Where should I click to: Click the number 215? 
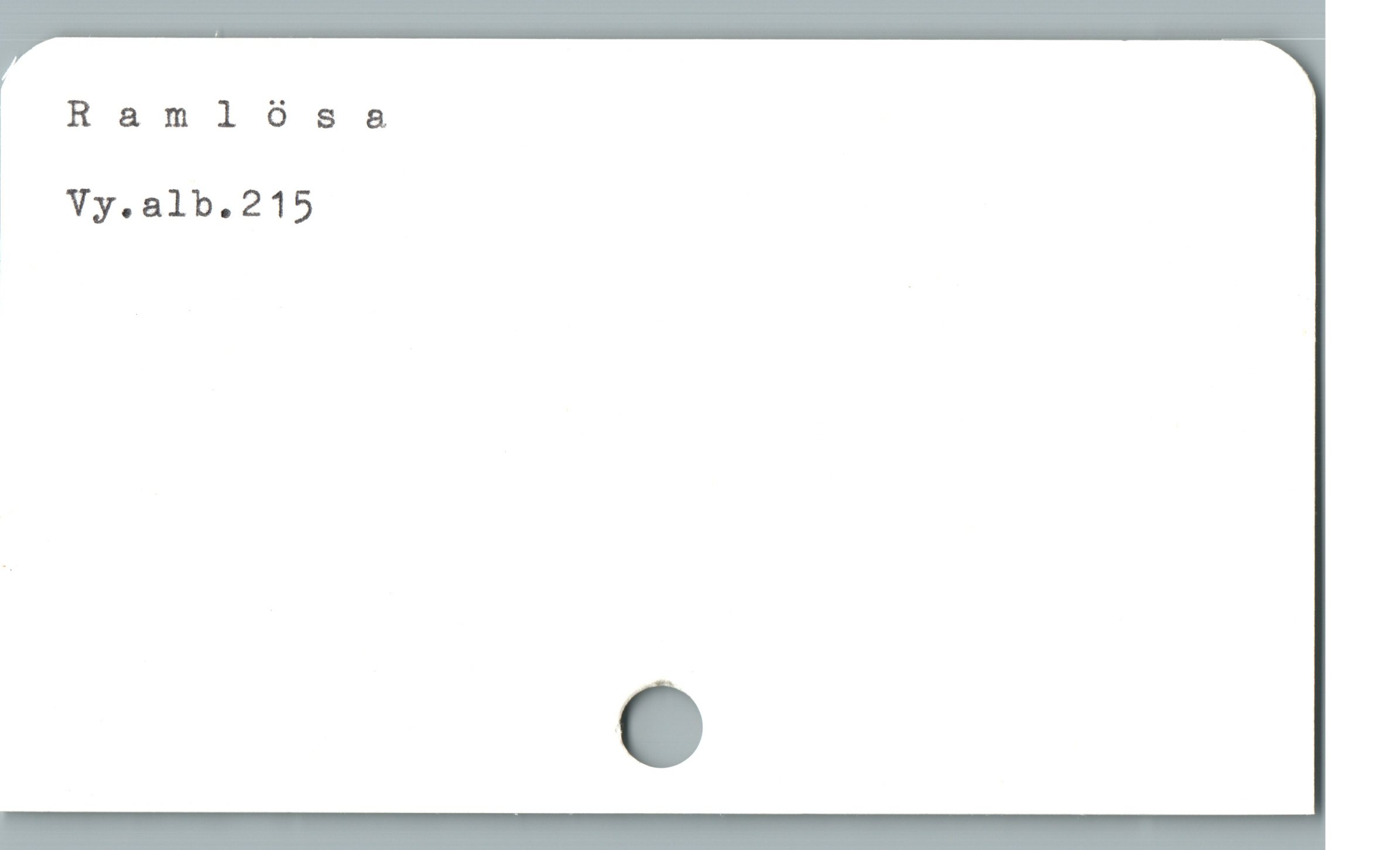click(278, 205)
